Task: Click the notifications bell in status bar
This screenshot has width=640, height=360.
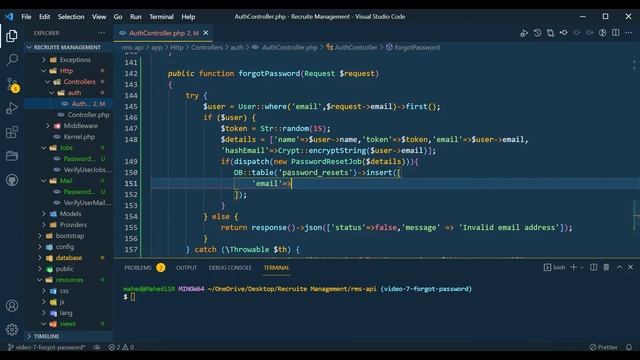Action: point(629,347)
